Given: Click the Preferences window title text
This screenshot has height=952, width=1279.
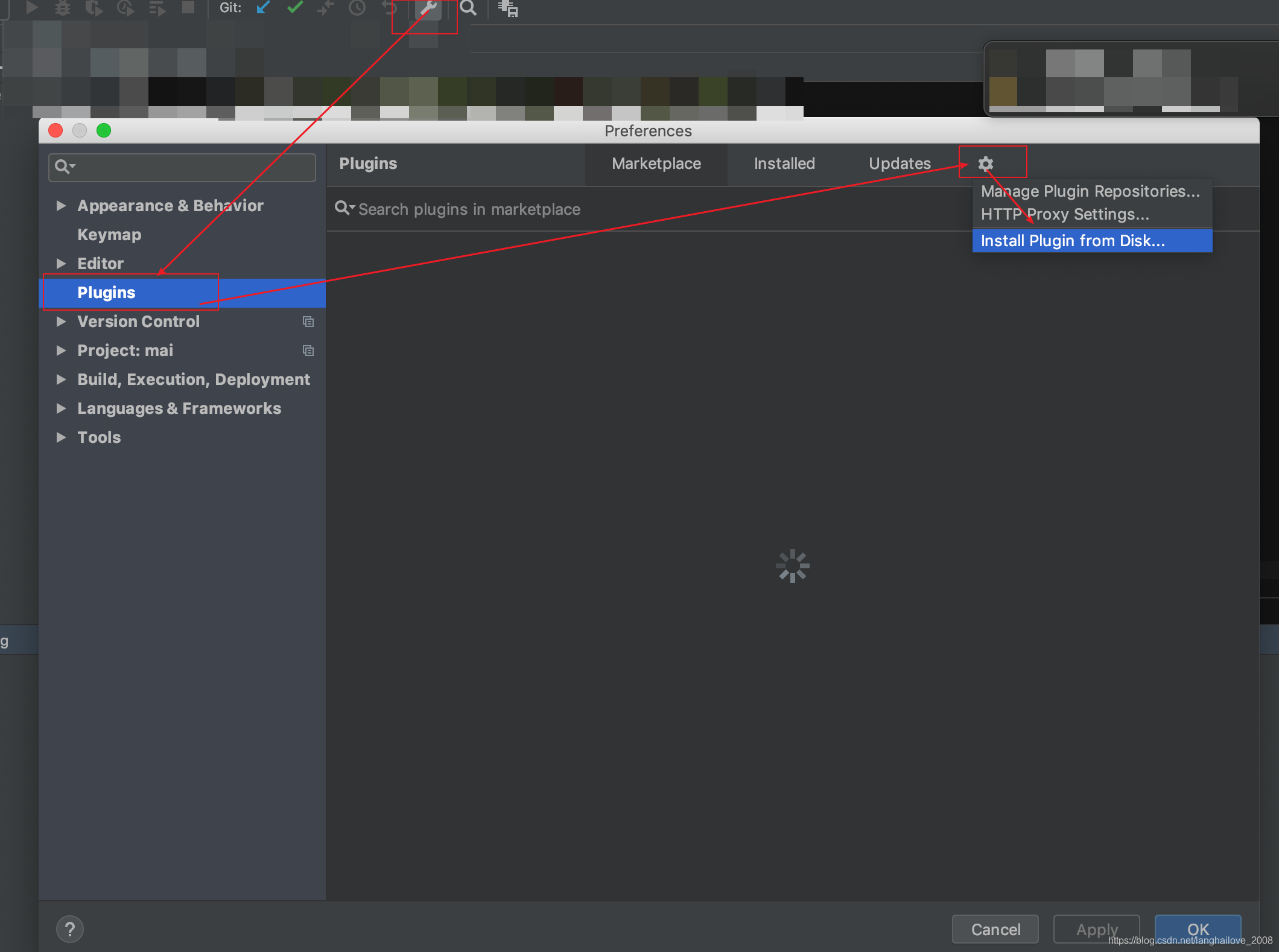Looking at the screenshot, I should 648,131.
